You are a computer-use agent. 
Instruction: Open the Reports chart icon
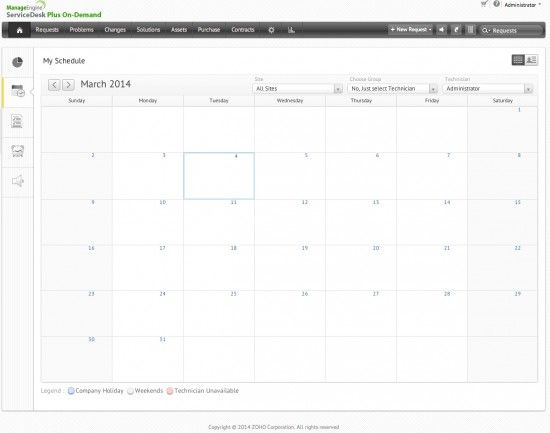click(x=291, y=30)
